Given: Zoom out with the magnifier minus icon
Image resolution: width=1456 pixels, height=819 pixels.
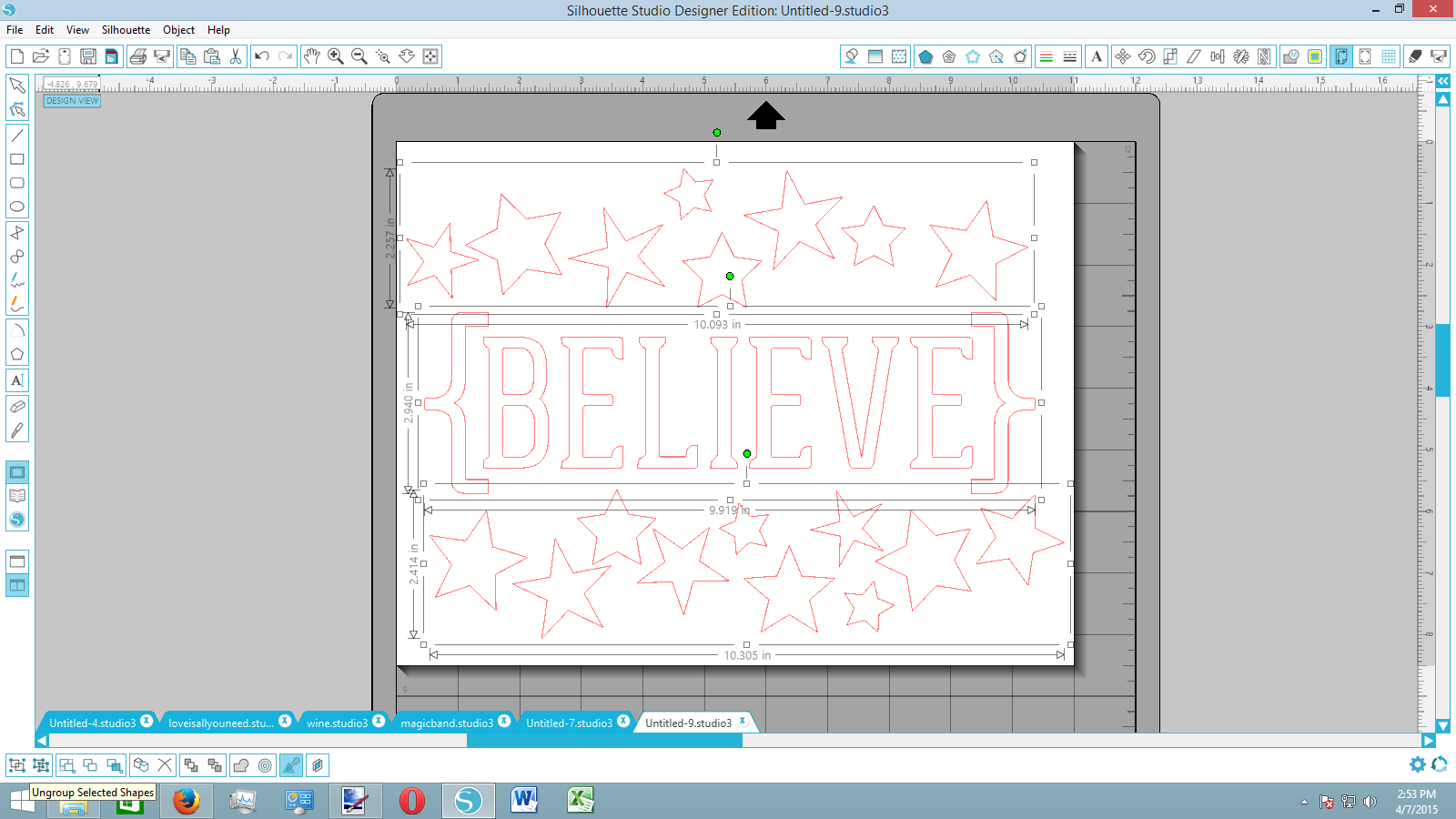Looking at the screenshot, I should 359,56.
